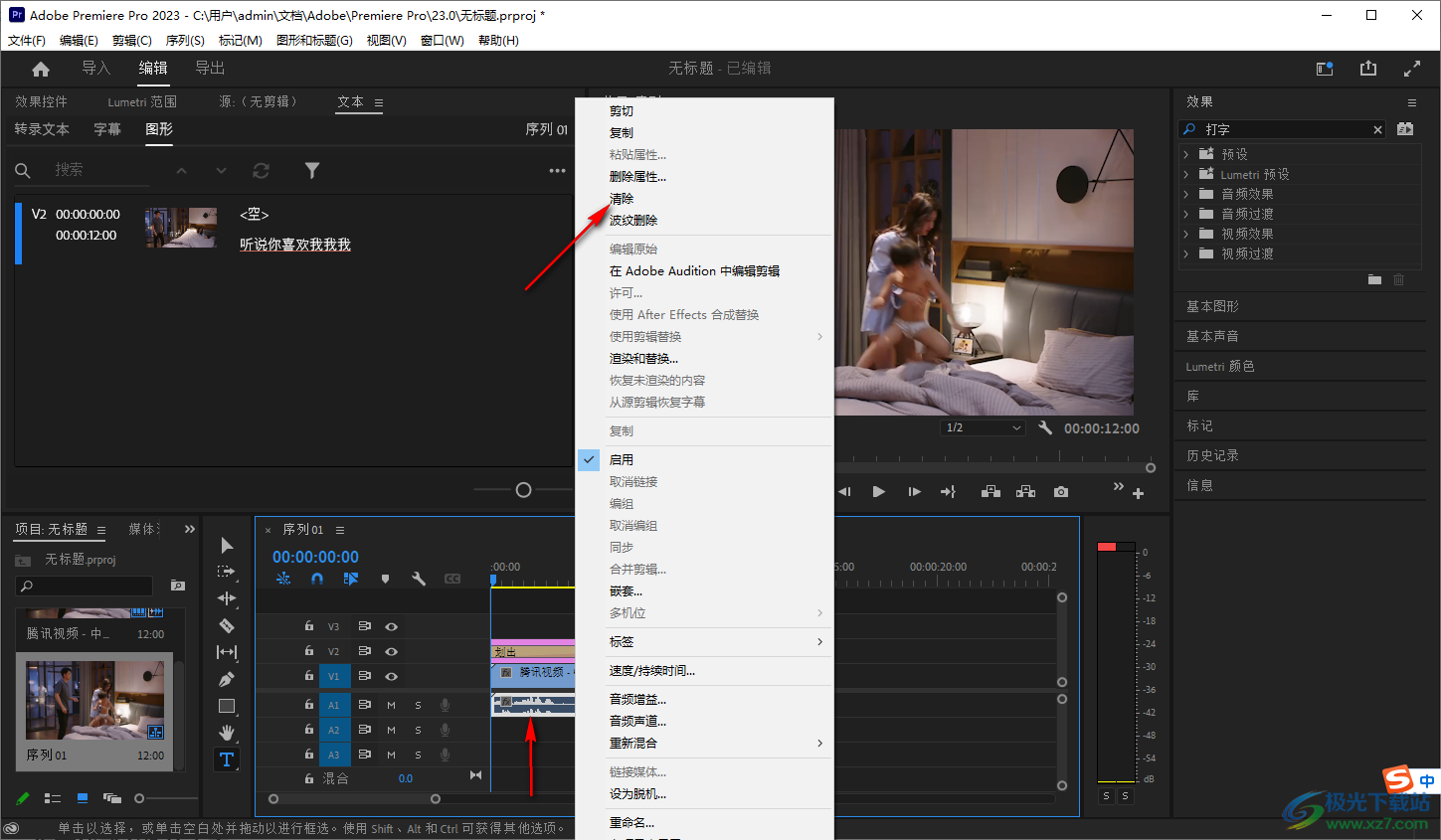Clear the effects search field with X
The width and height of the screenshot is (1441, 840).
pos(1377,129)
